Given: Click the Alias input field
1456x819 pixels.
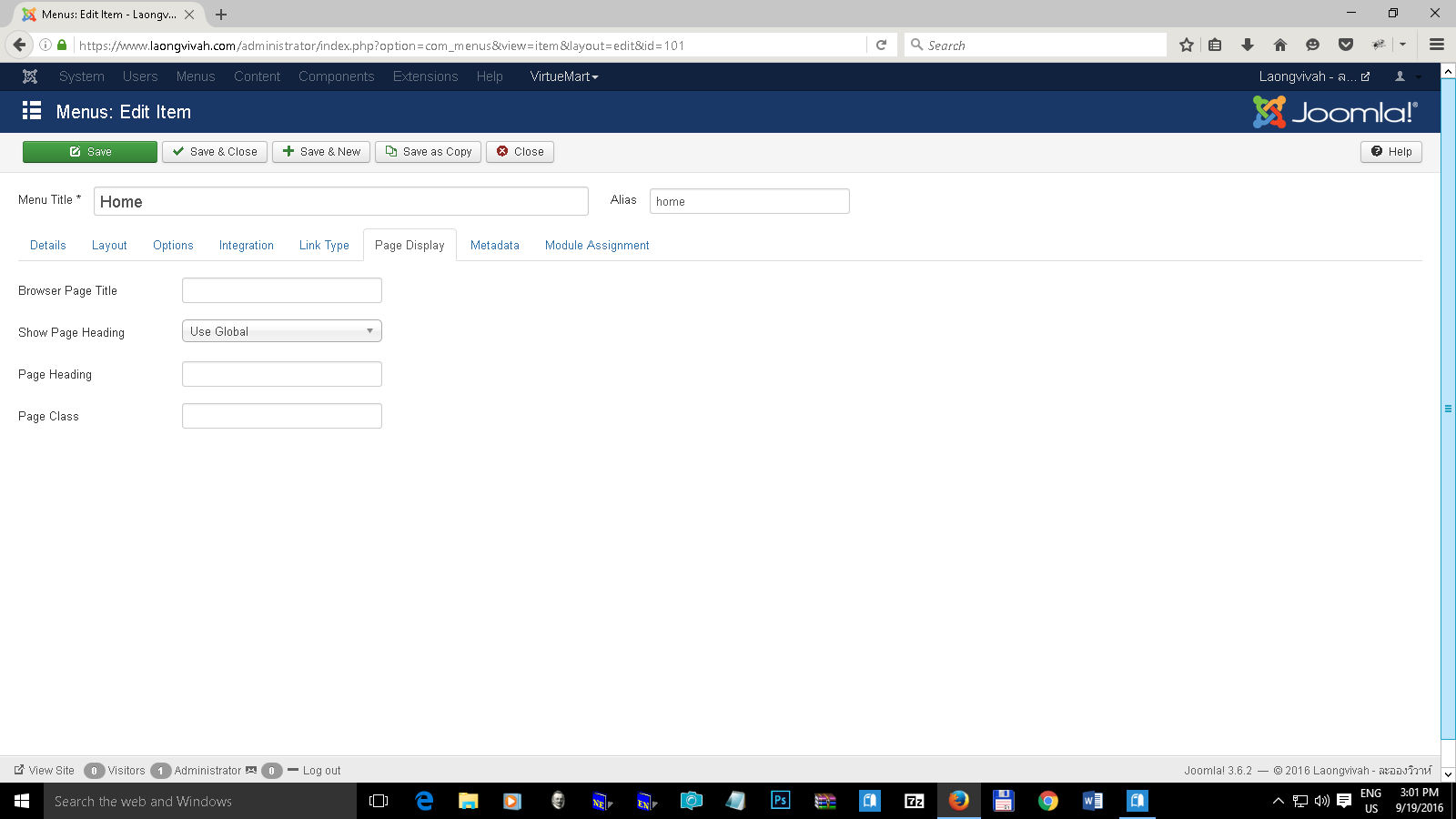Looking at the screenshot, I should [750, 201].
